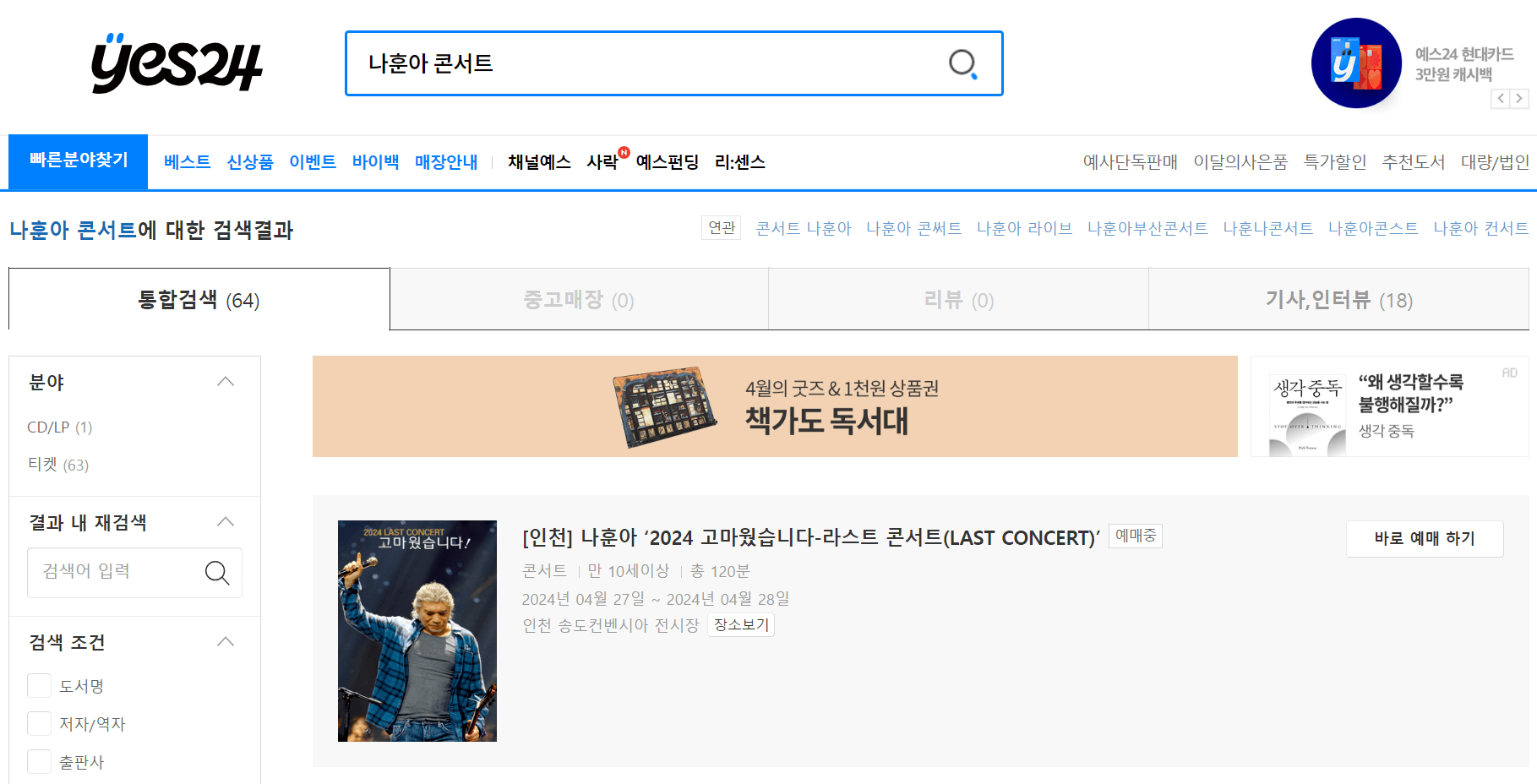Go to 리:센스
1537x784 pixels.
pyautogui.click(x=740, y=161)
